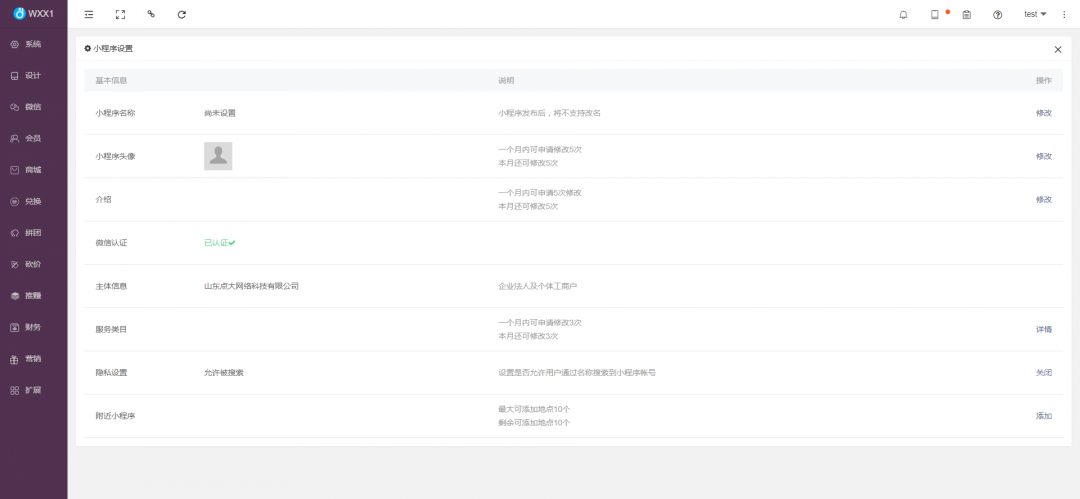This screenshot has width=1080, height=499.
Task: Go to 财务 in the sidebar
Action: coord(26,327)
